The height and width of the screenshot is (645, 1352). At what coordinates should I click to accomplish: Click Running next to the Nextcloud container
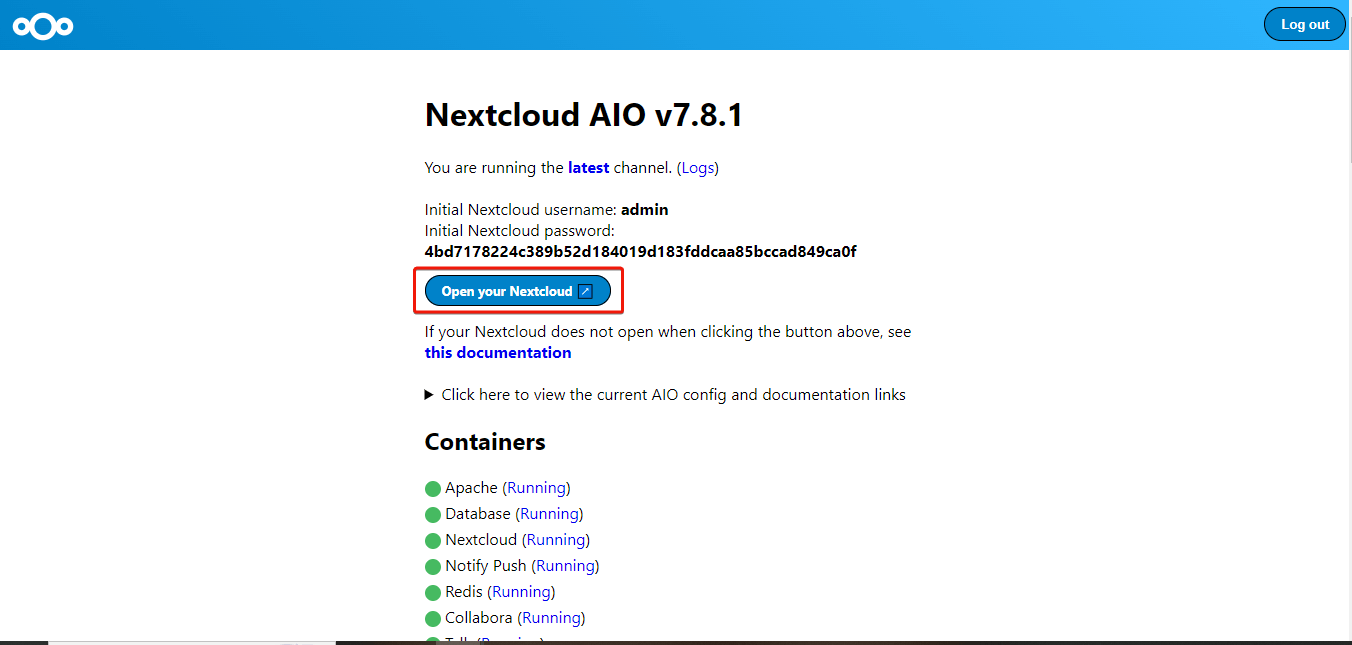click(556, 539)
